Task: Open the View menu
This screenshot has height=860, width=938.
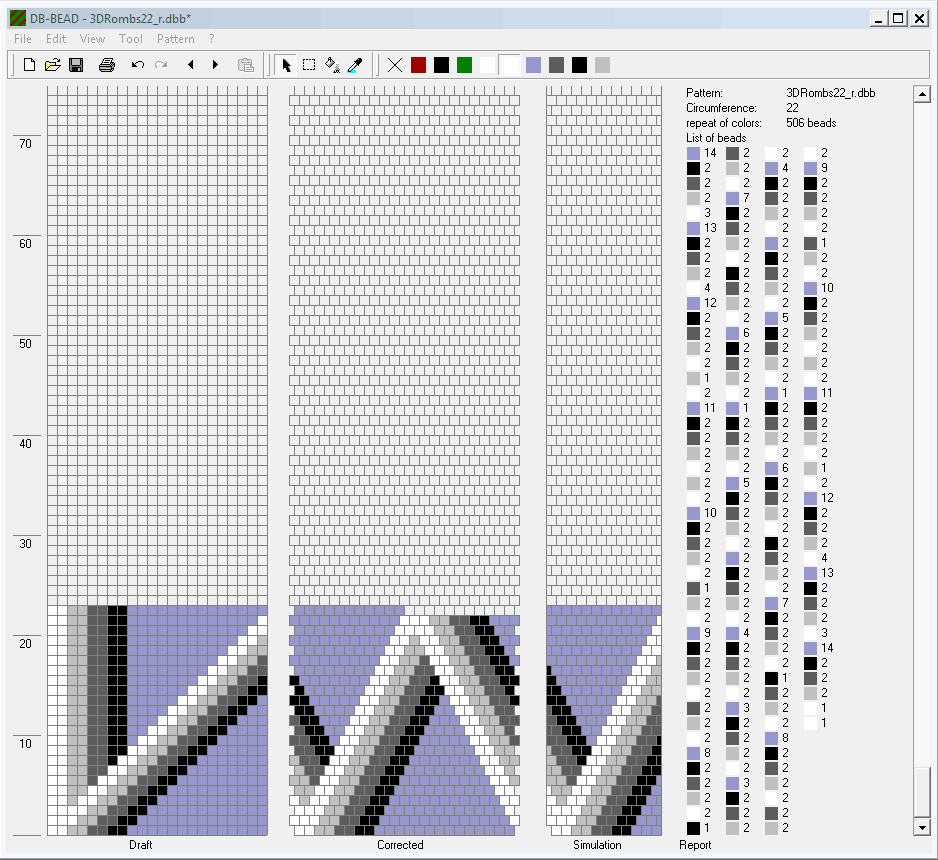Action: point(92,39)
